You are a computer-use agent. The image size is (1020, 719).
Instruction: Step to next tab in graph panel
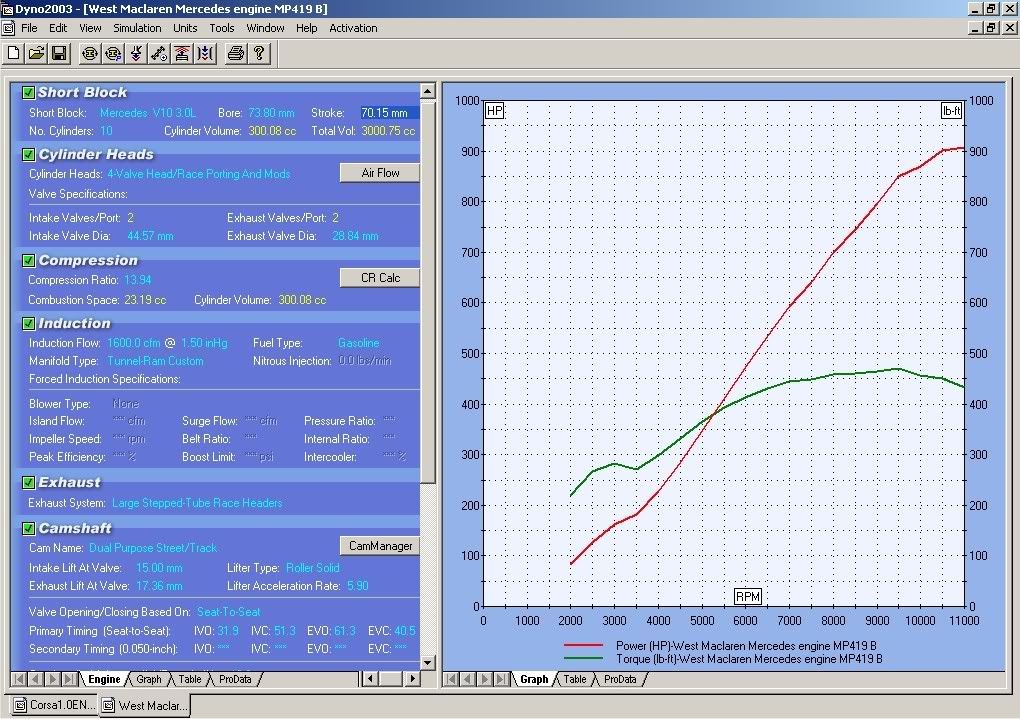(x=485, y=679)
